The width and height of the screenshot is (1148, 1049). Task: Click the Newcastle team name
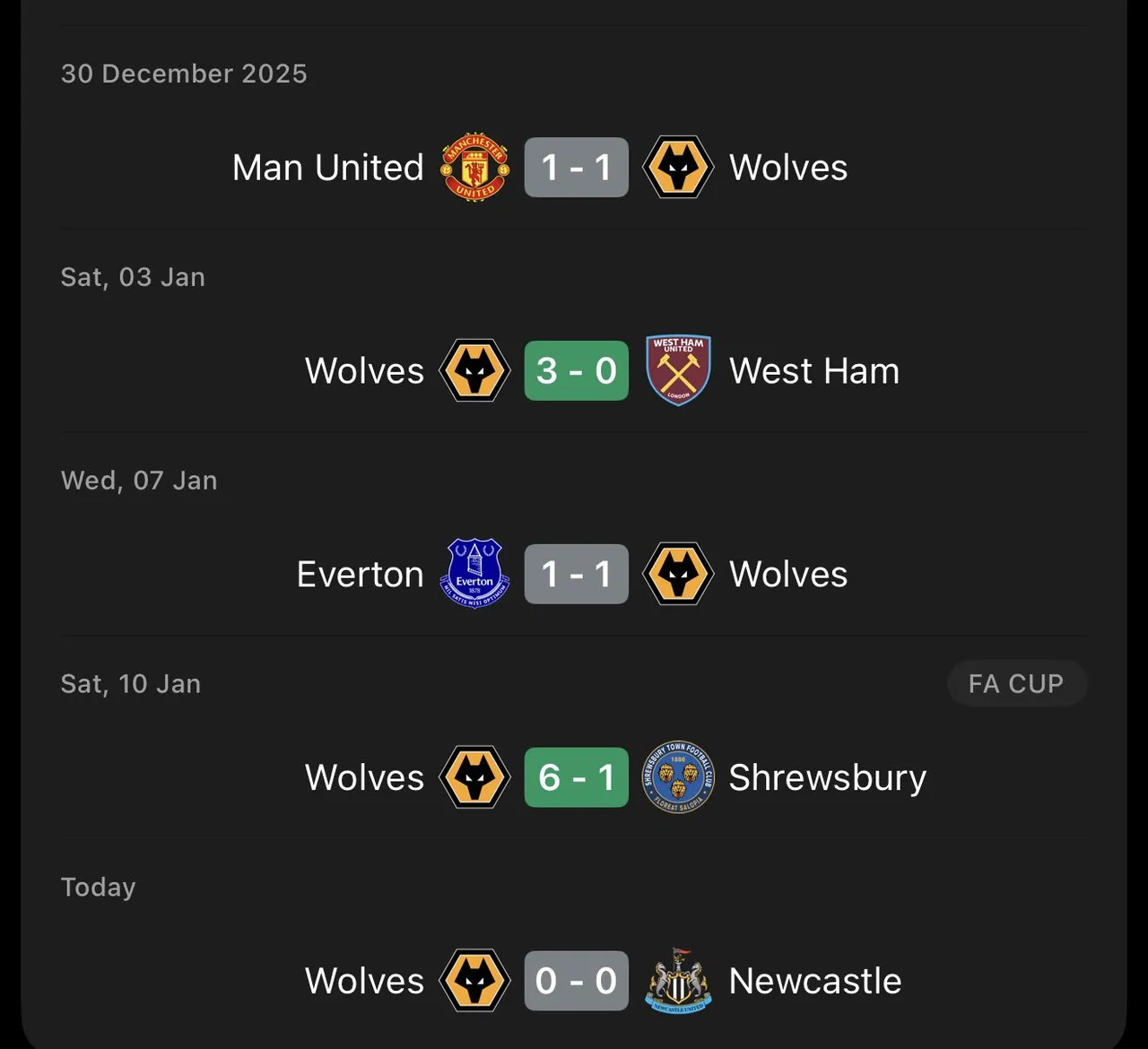point(814,981)
